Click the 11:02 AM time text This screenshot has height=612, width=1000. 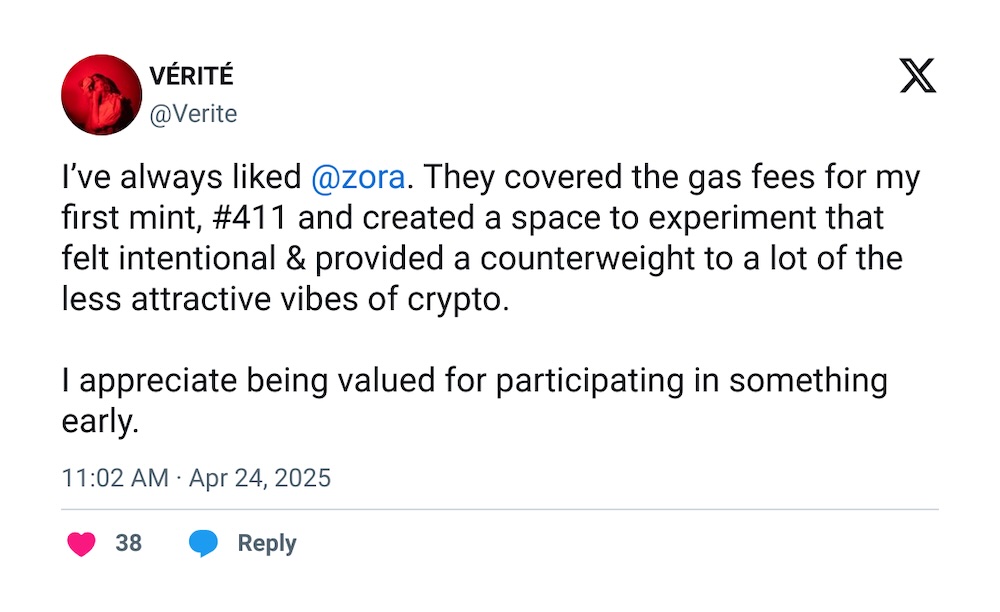coord(115,478)
